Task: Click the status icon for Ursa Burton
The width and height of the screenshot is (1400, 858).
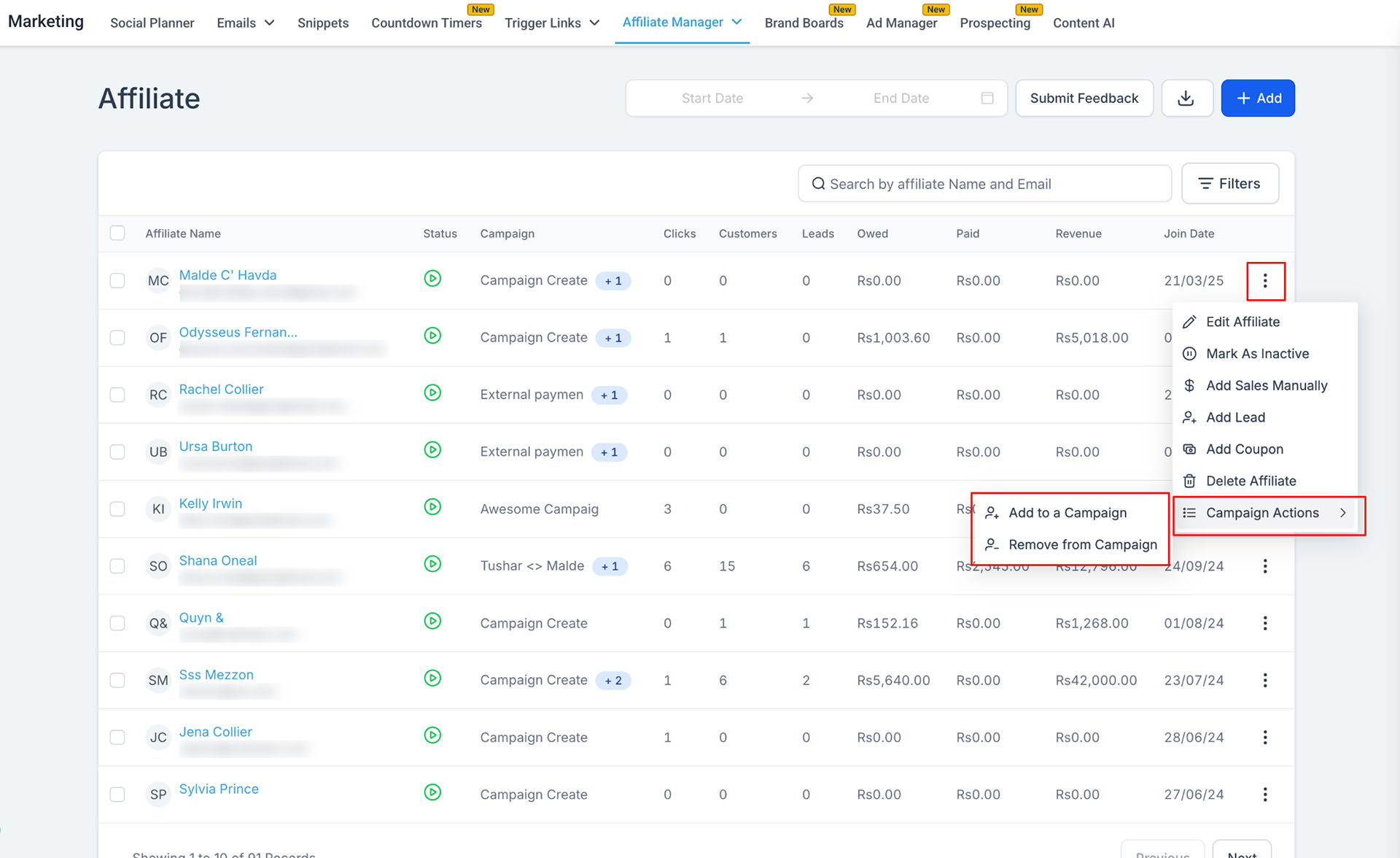Action: click(432, 449)
